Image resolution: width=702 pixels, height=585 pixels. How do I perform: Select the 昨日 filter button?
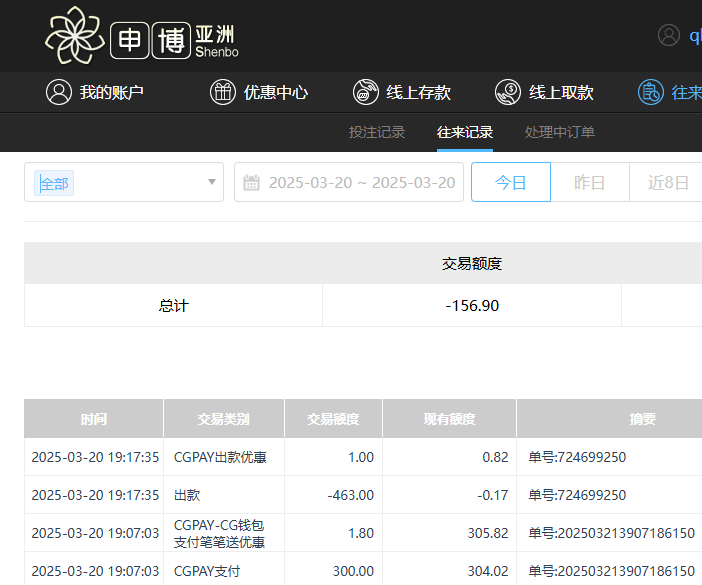pos(590,182)
